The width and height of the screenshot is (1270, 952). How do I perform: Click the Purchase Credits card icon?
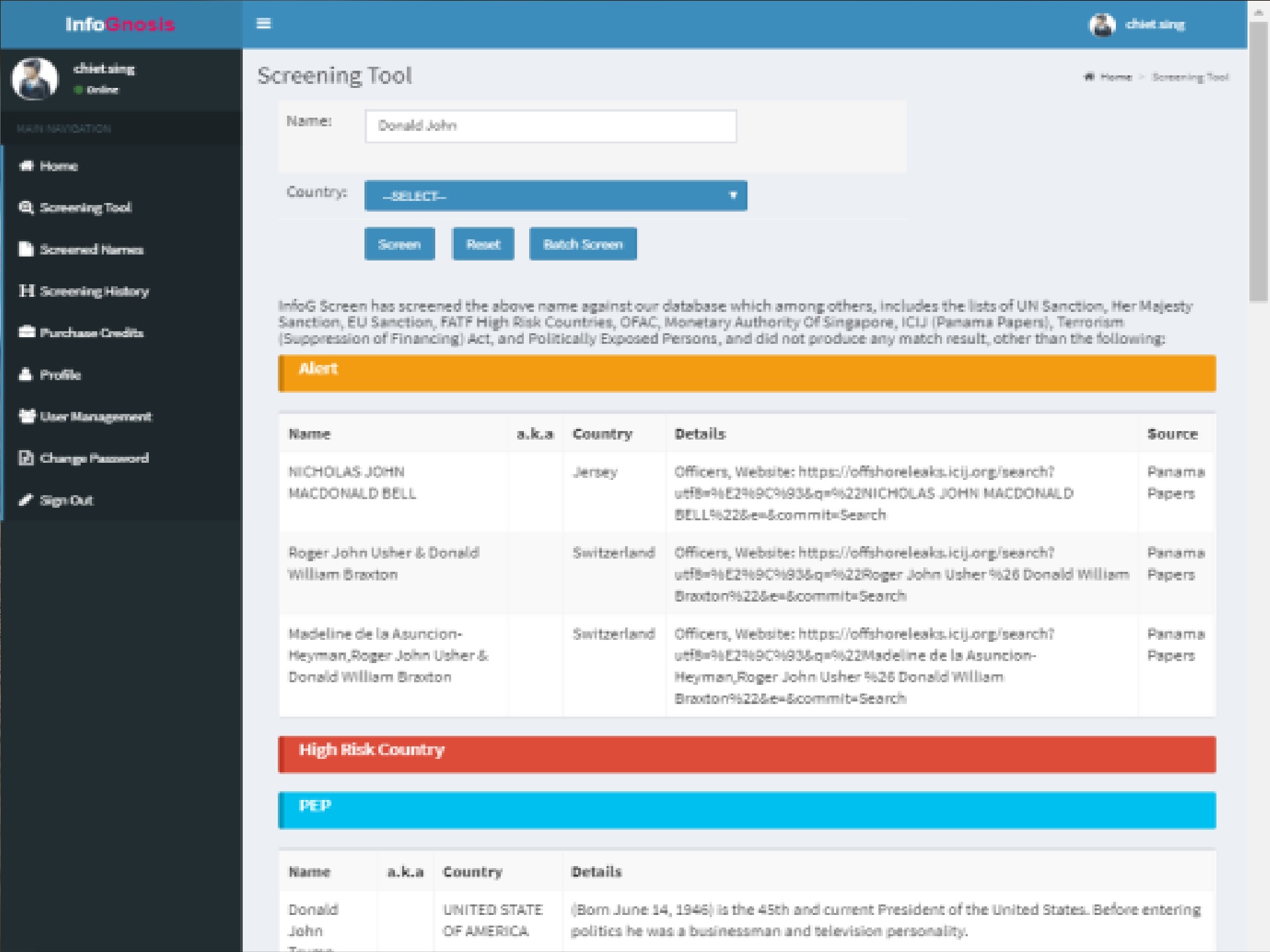26,333
